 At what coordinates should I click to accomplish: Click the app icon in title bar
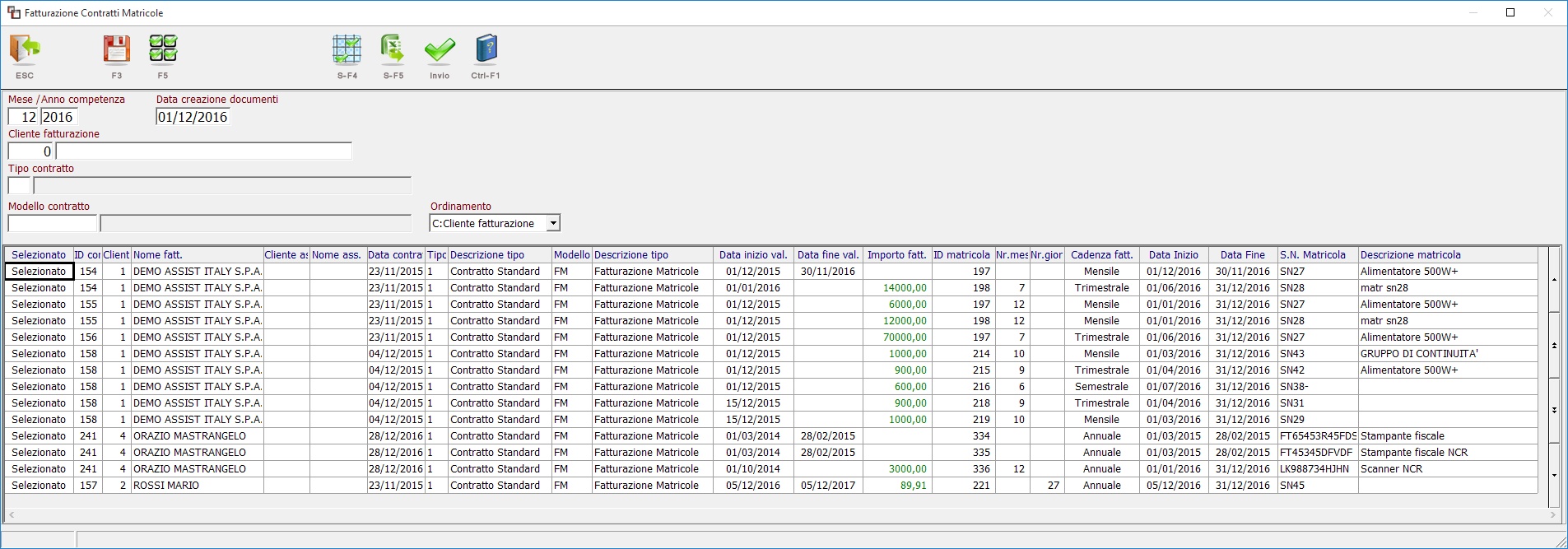[14, 12]
